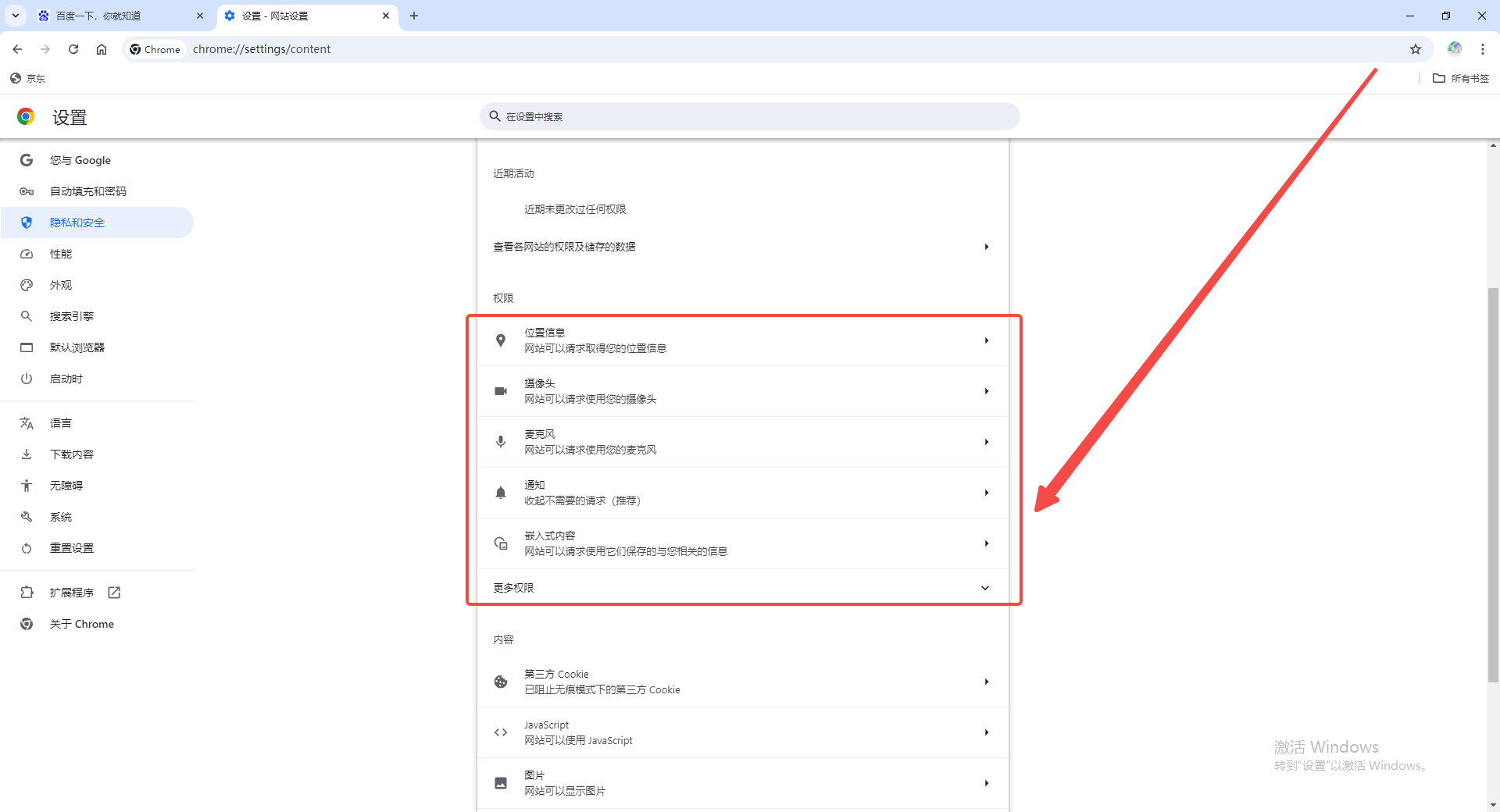
Task: Open a new tab with the plus button
Action: click(x=414, y=16)
